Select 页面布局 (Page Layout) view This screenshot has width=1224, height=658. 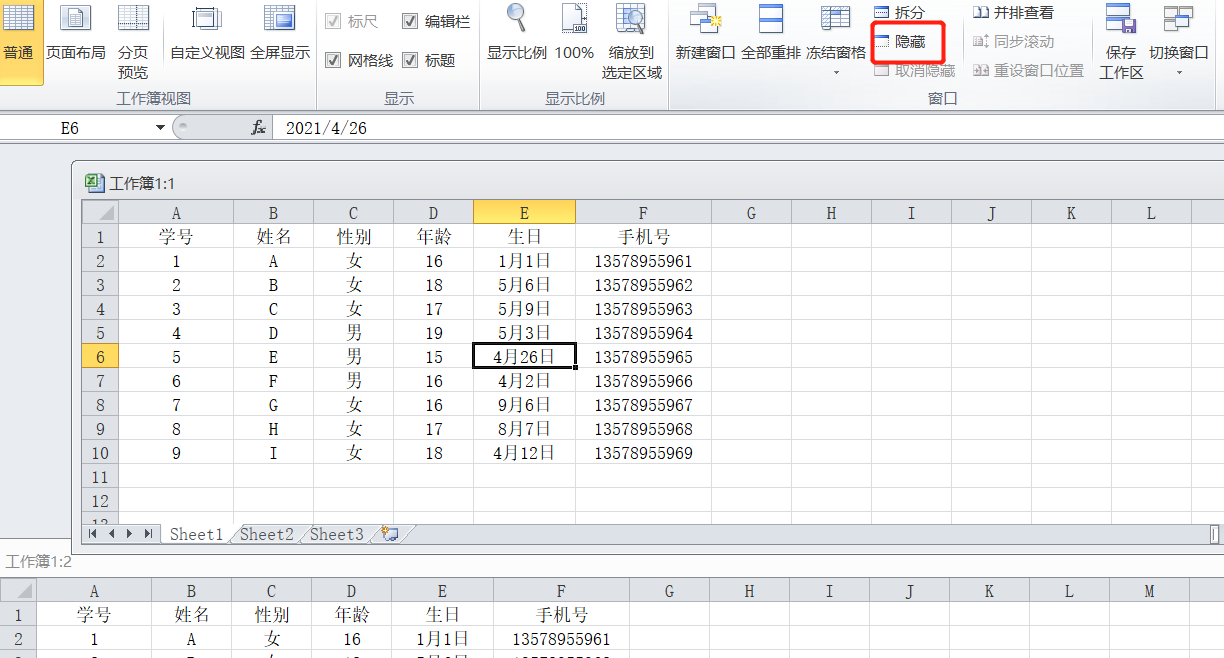pyautogui.click(x=76, y=35)
